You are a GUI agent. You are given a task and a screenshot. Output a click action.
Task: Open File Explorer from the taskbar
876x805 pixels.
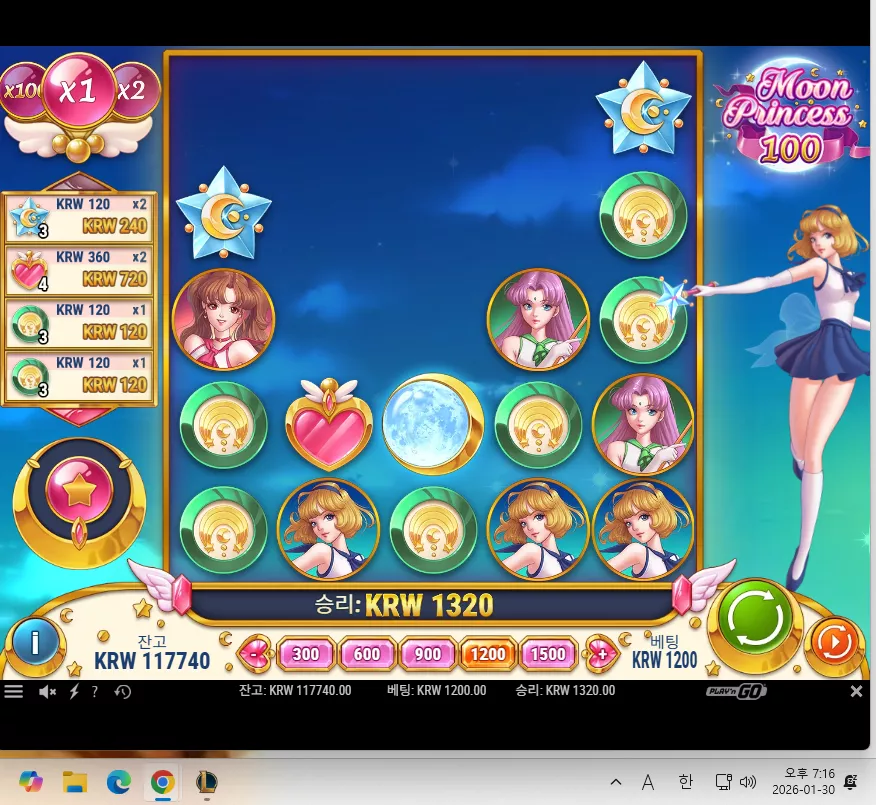(x=75, y=782)
